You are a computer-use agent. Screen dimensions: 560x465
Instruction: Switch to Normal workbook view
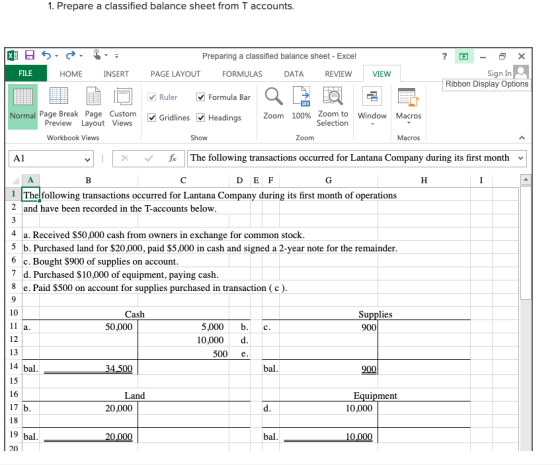22,106
